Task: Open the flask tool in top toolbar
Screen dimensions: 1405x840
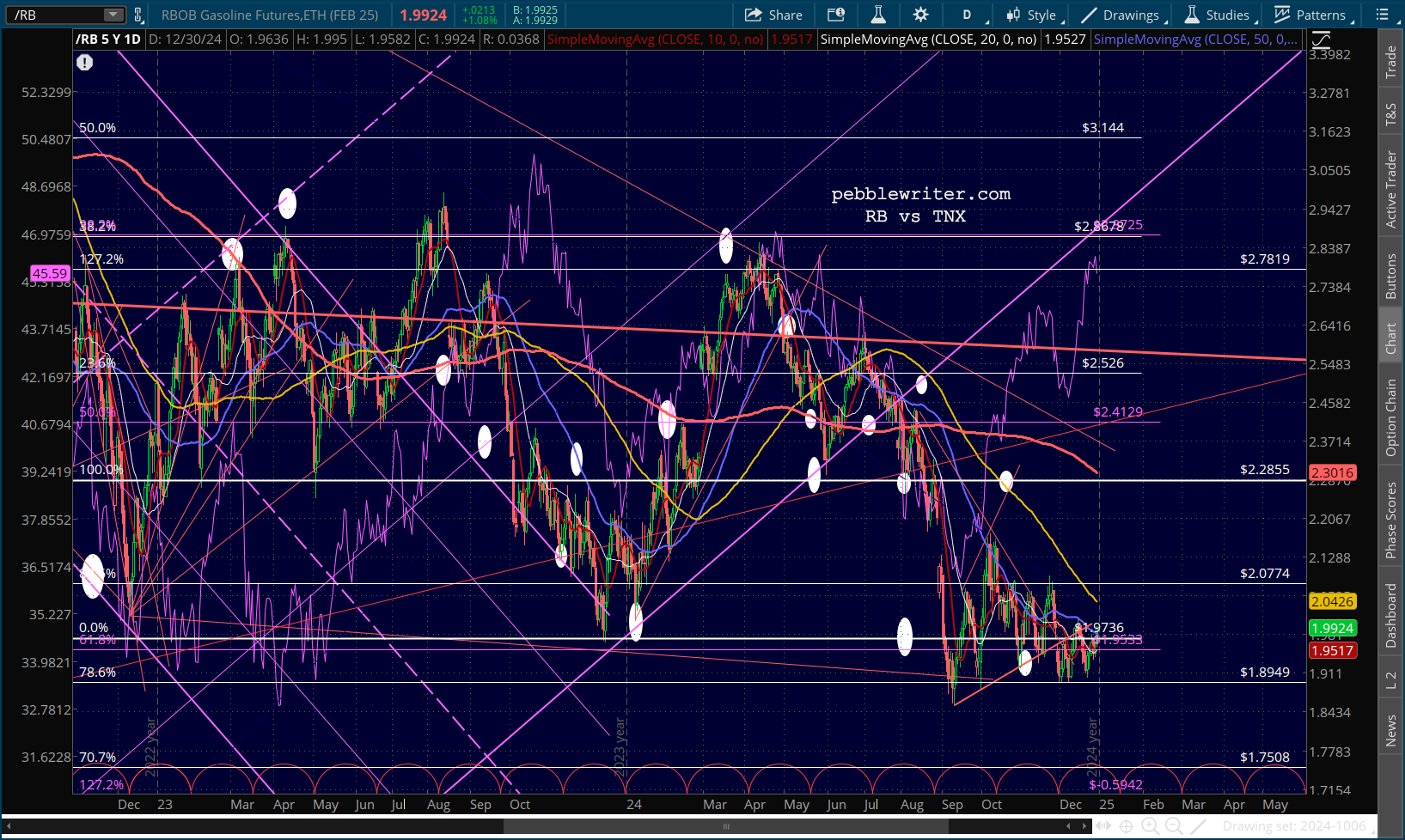Action: coord(878,15)
